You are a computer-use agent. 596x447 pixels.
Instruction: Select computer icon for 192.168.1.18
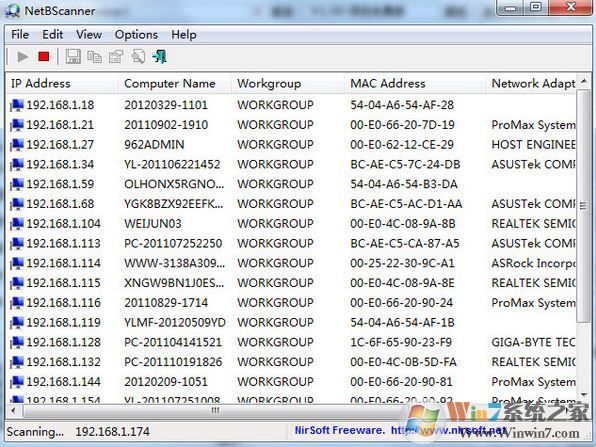pos(17,105)
